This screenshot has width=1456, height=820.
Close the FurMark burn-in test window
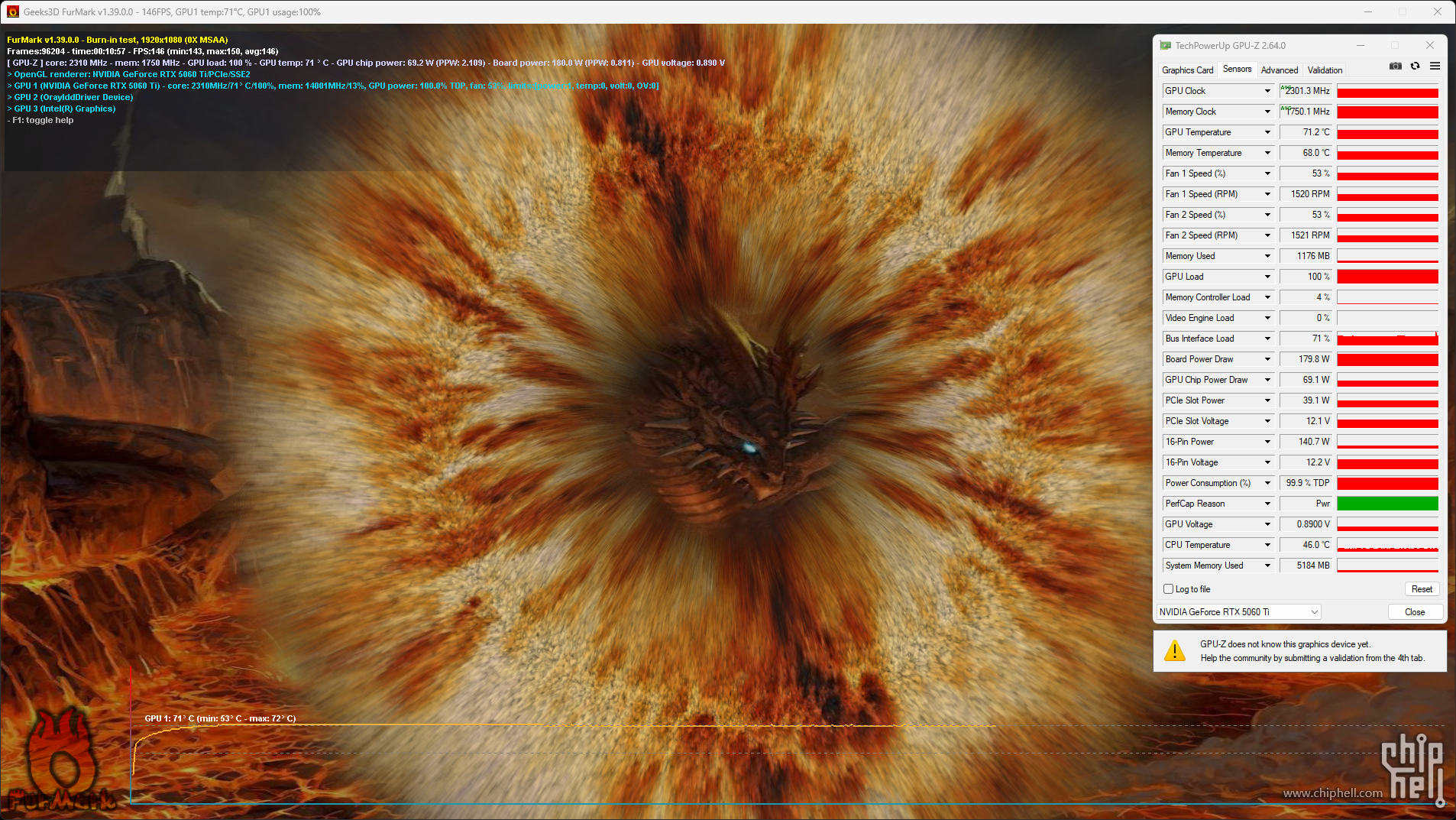tap(1438, 11)
